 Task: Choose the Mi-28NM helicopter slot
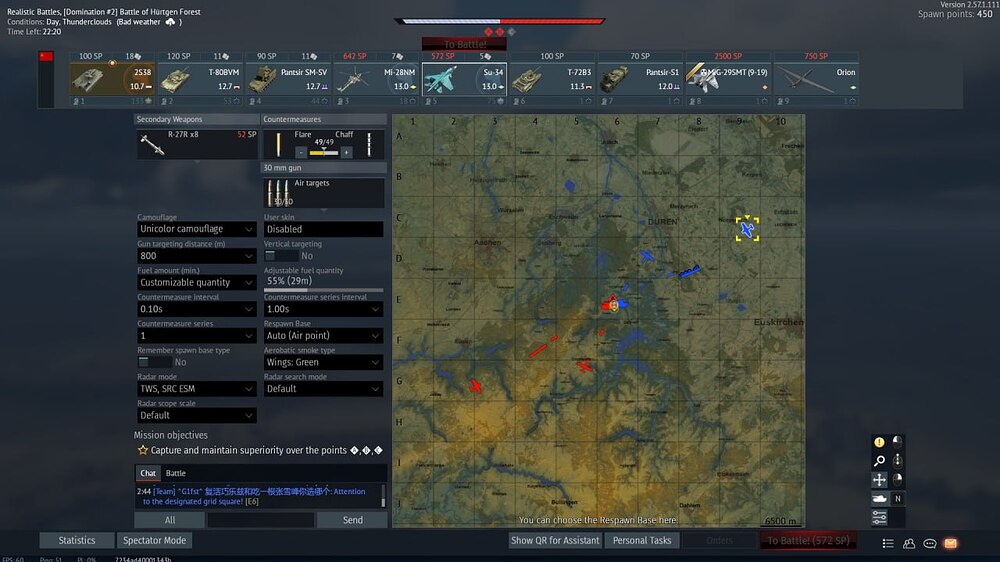click(x=376, y=79)
